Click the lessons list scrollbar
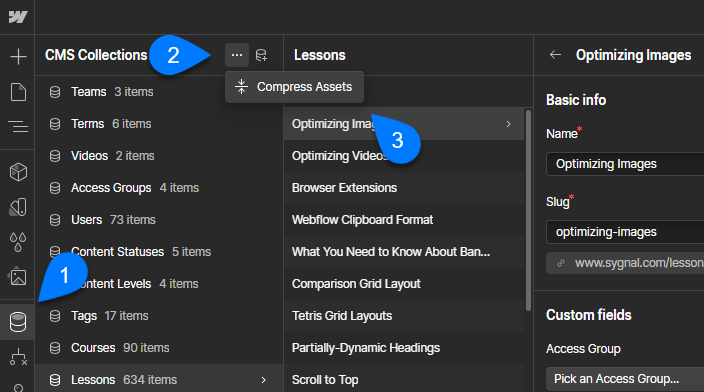This screenshot has height=392, width=704. (528, 210)
